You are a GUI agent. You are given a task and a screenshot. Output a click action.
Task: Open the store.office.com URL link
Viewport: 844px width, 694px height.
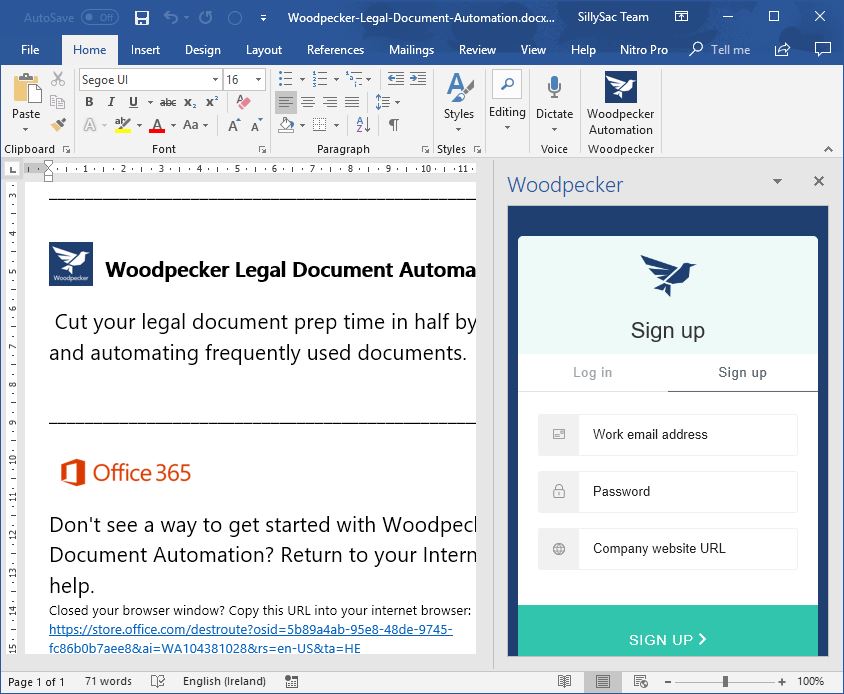(x=251, y=630)
